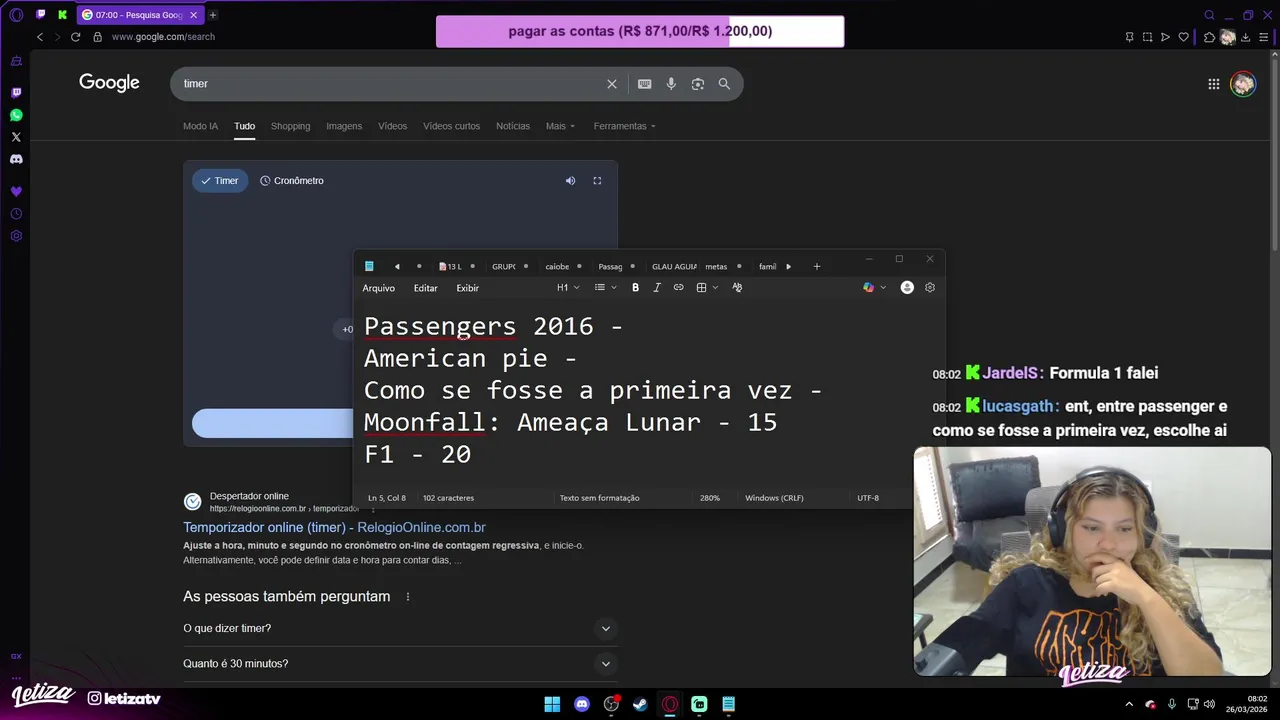Expand 'O que dizer timer?' question
The image size is (1280, 720).
tap(400, 629)
